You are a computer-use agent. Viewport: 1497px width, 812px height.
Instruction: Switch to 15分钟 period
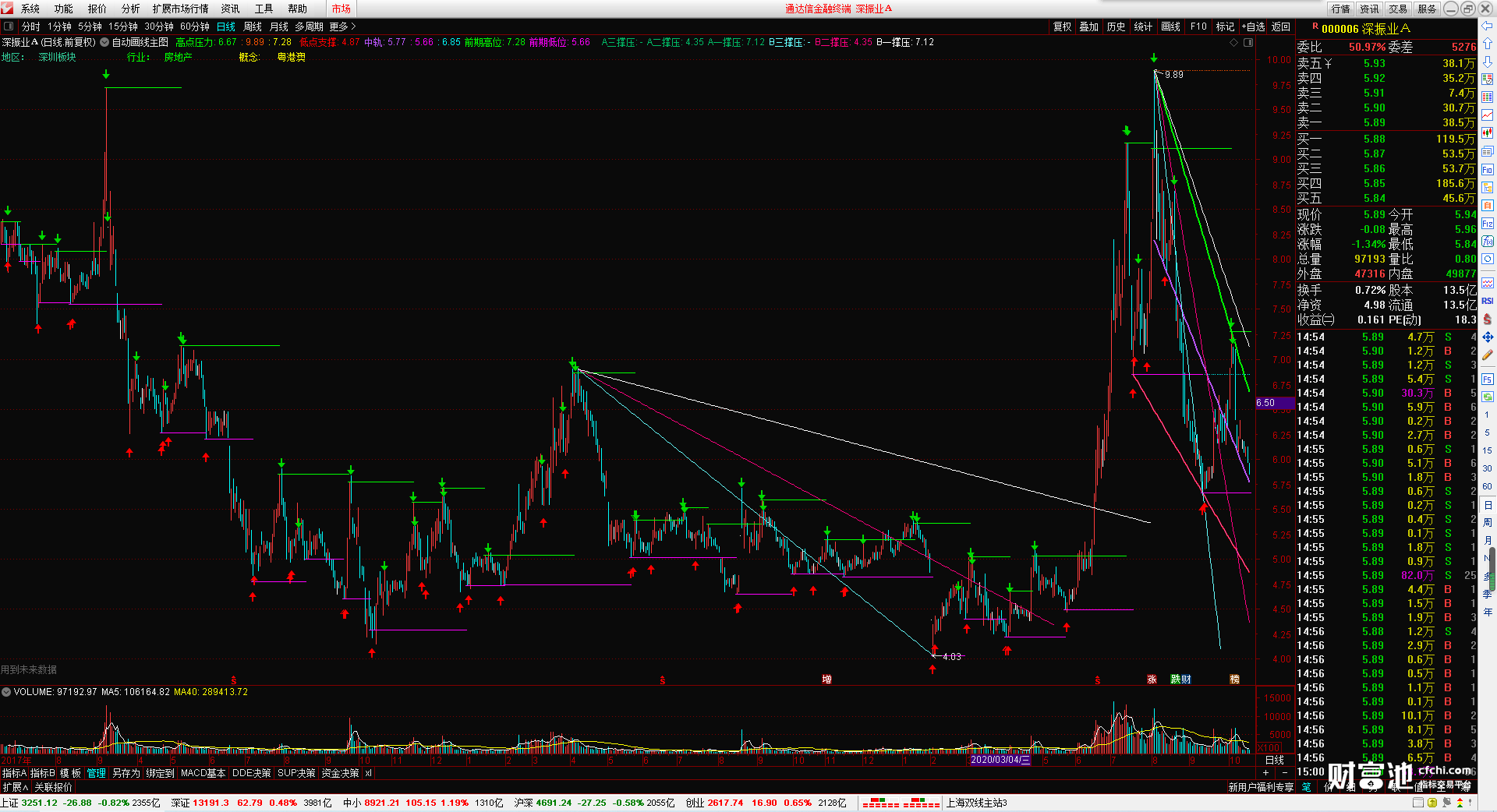[x=123, y=26]
